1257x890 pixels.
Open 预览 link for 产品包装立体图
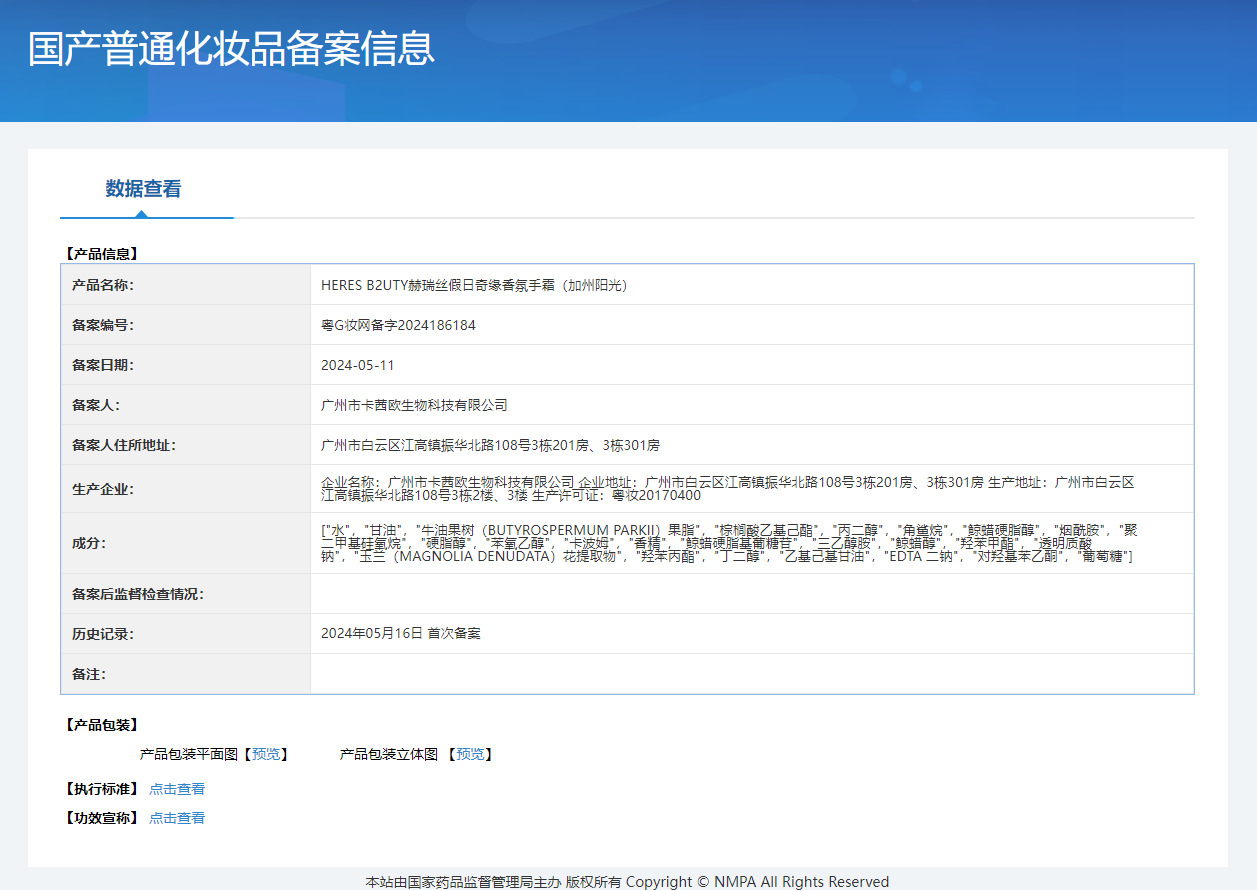[x=470, y=754]
